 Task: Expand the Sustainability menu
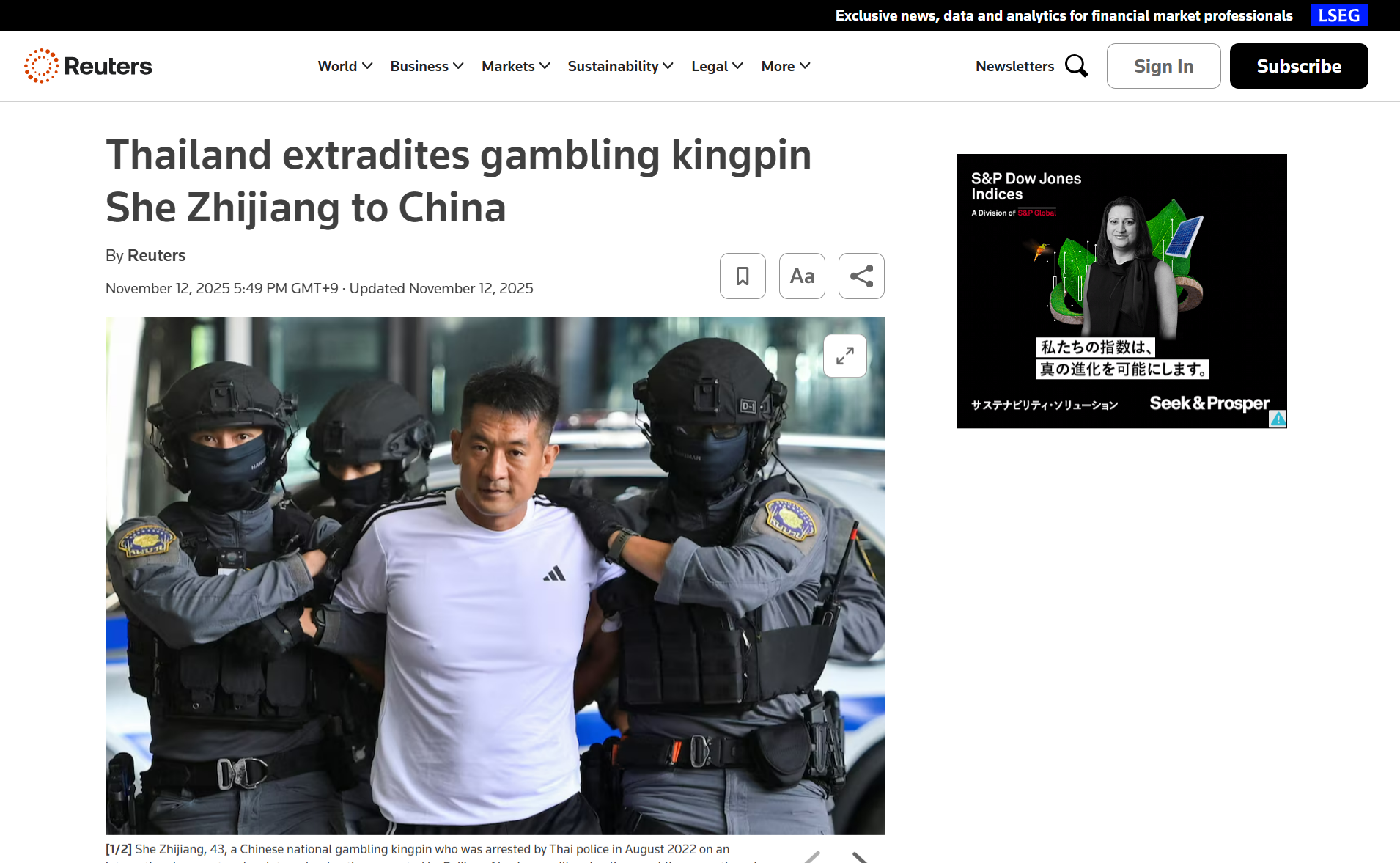pyautogui.click(x=621, y=66)
